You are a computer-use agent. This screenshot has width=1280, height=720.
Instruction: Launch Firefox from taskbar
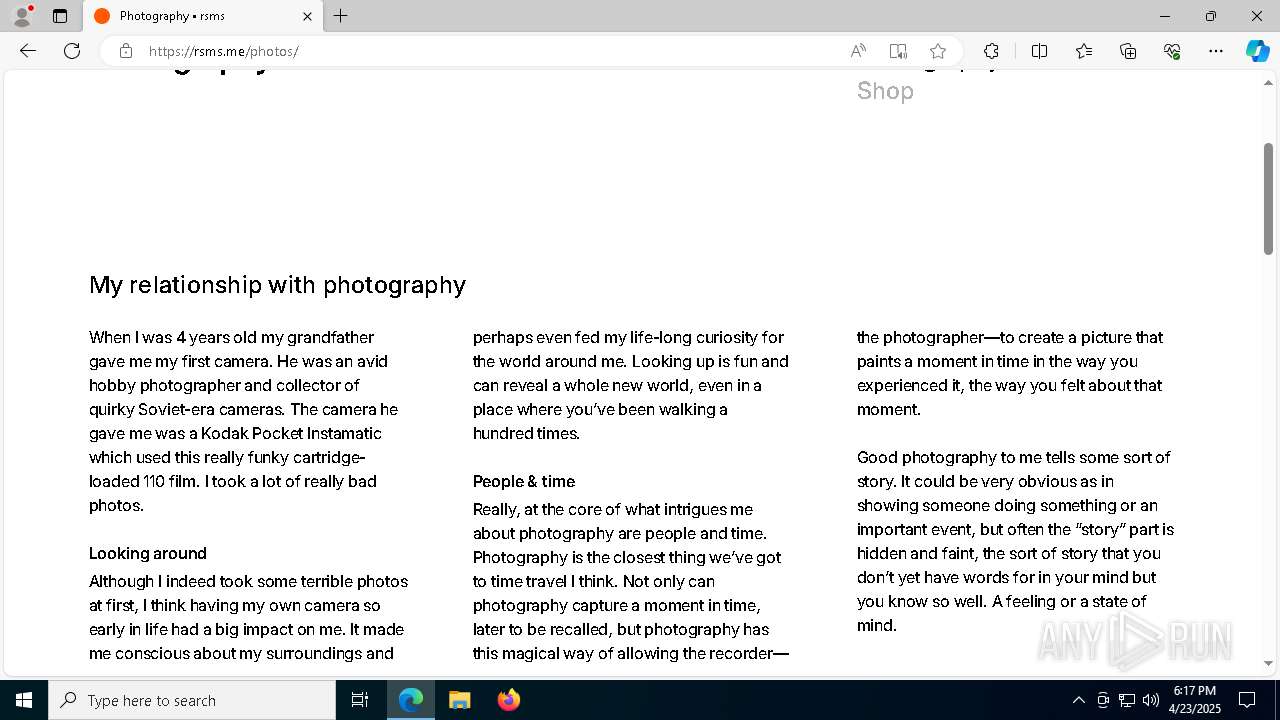[508, 700]
